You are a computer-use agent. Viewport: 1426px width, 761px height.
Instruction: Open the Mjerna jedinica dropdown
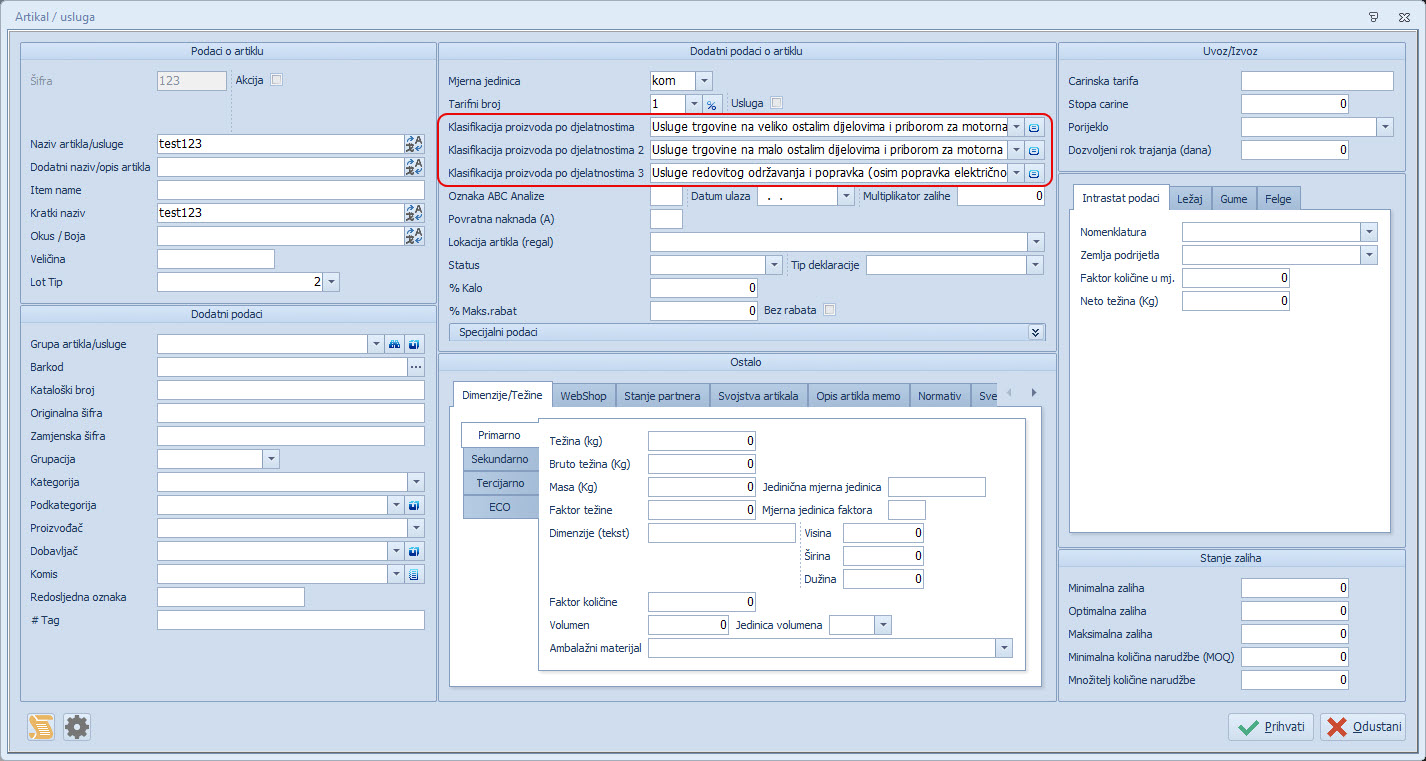tap(704, 81)
